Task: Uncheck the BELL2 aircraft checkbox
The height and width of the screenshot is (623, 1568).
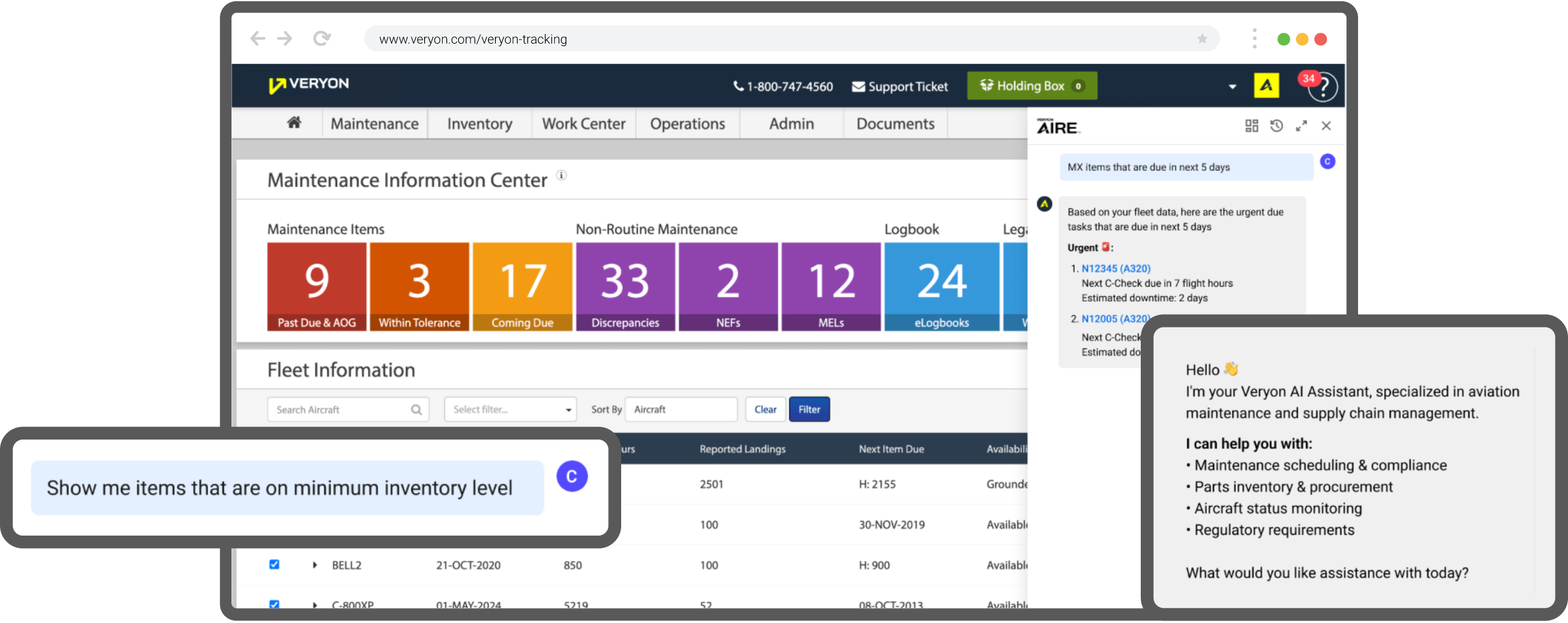Action: [275, 565]
